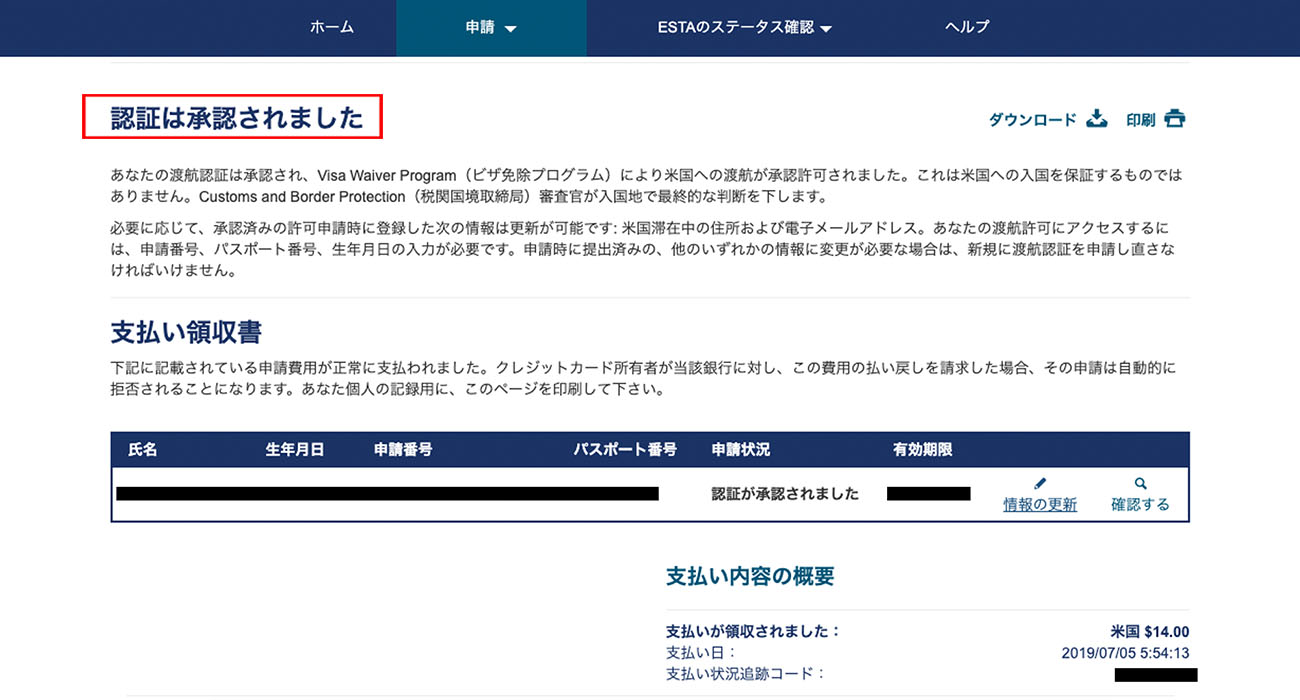1300x700 pixels.
Task: Click the 米国 $14.00 payment amount
Action: [1149, 631]
